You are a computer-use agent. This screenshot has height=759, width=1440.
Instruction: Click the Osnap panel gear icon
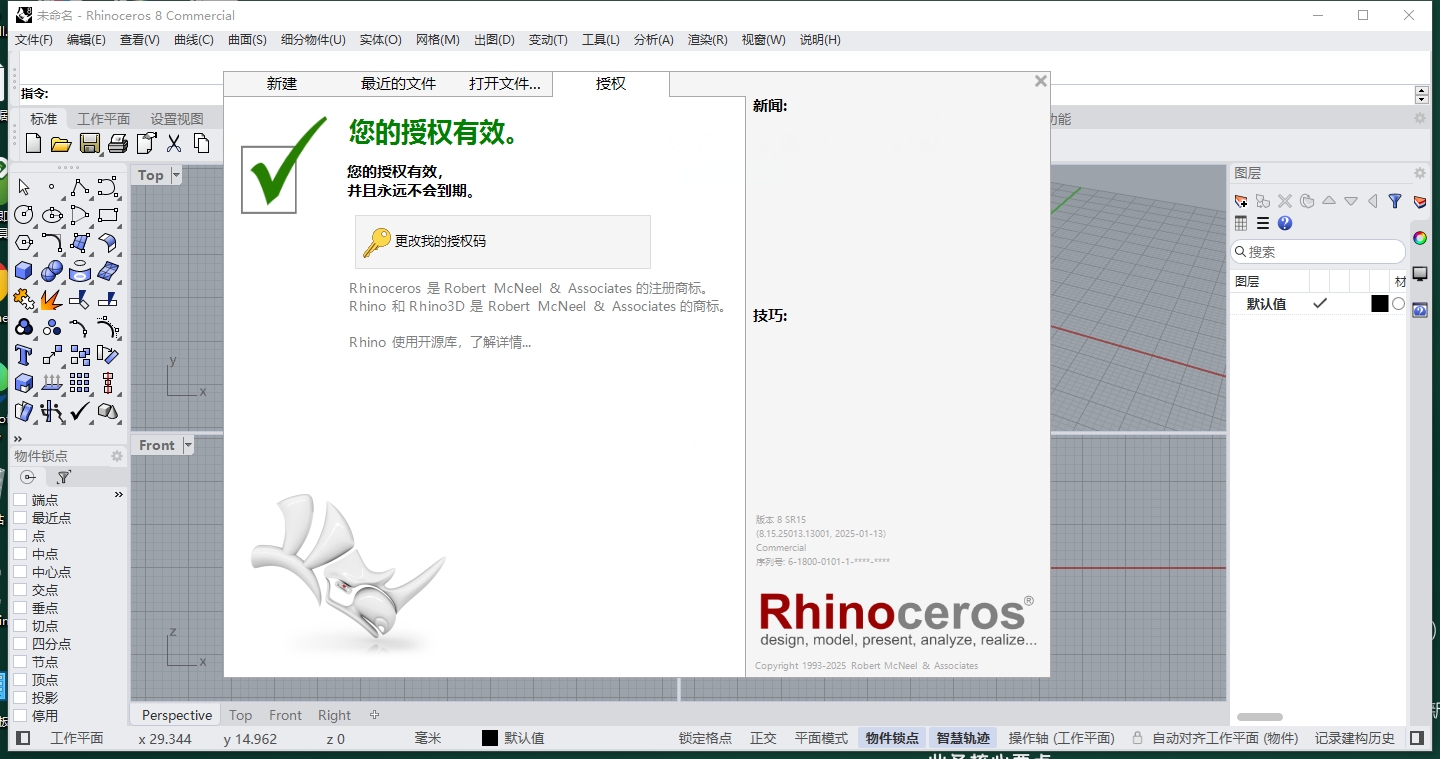117,456
